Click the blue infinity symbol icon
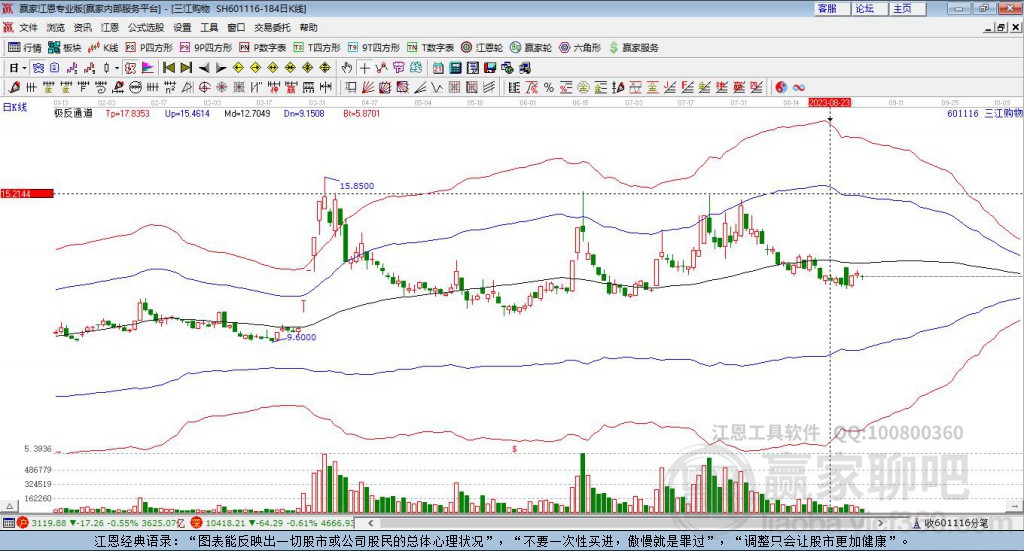 pyautogui.click(x=798, y=87)
